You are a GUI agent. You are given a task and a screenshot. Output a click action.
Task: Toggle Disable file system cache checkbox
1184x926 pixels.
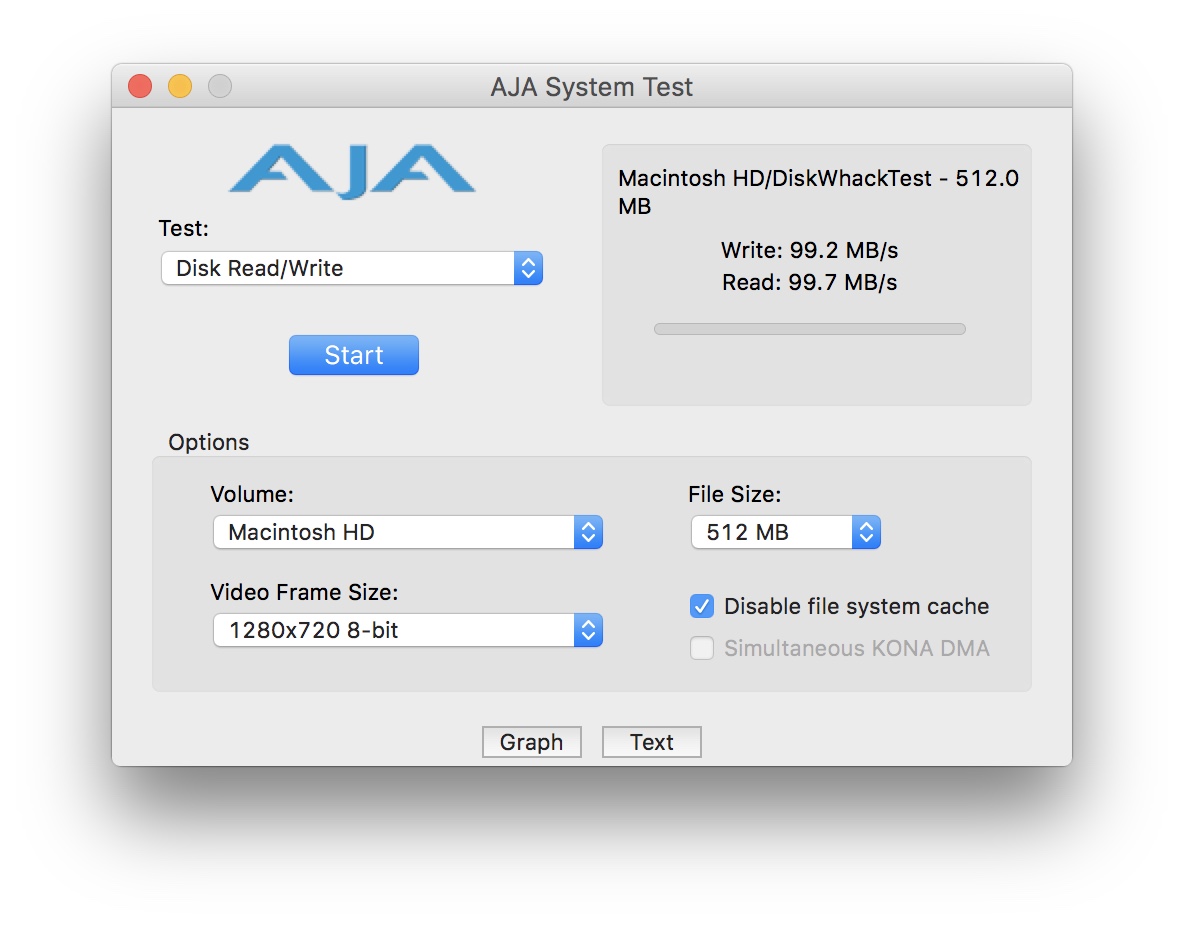(702, 606)
